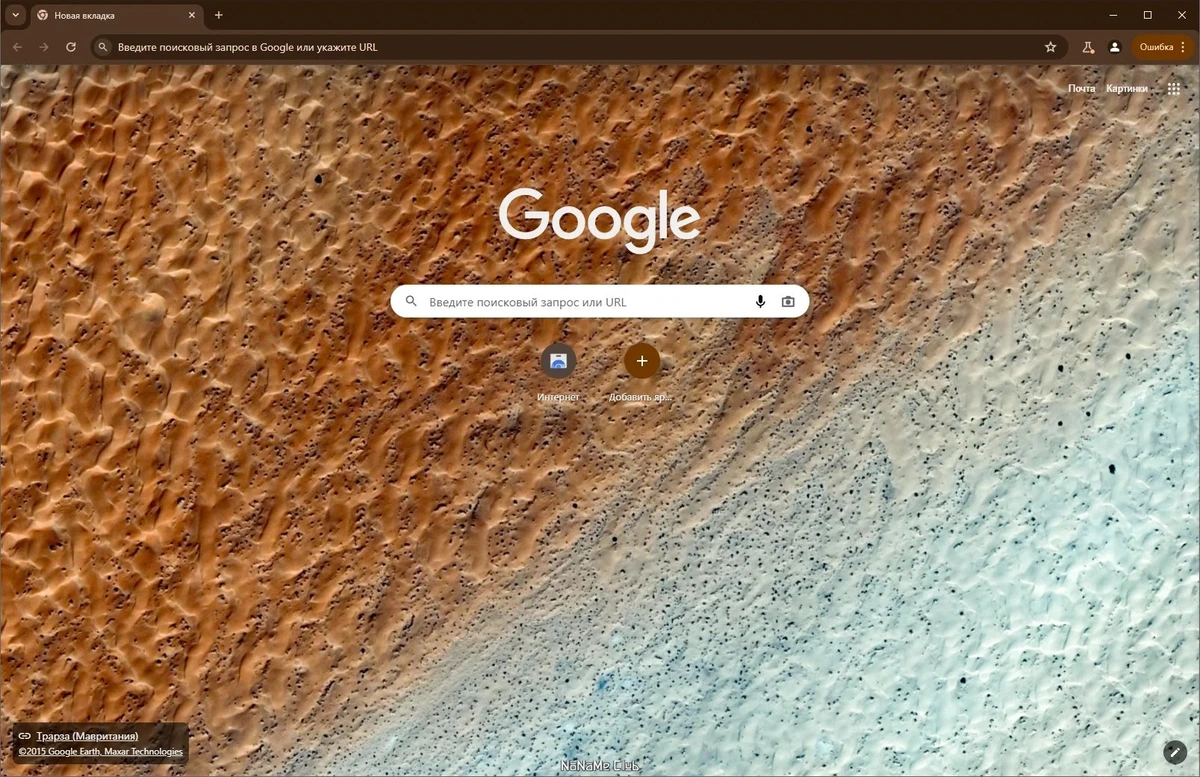Open the profile account icon
The width and height of the screenshot is (1200, 777).
click(x=1115, y=47)
